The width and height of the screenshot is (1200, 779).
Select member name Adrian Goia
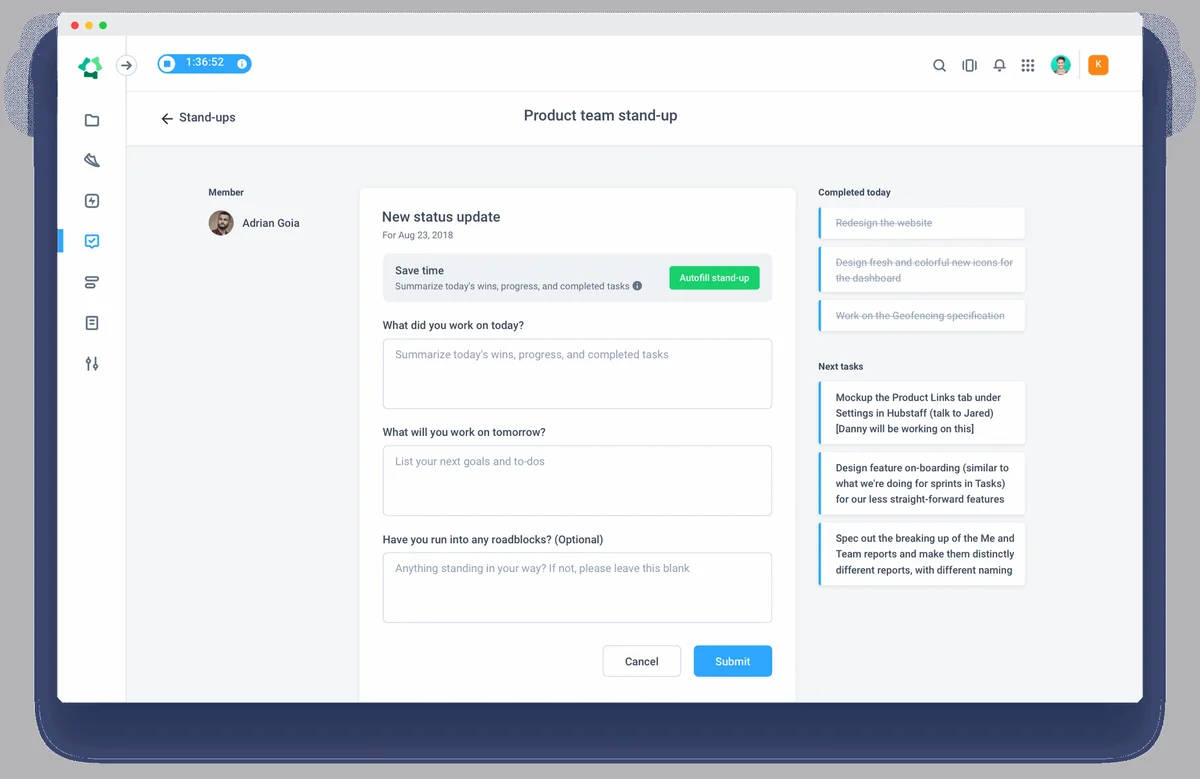tap(271, 223)
